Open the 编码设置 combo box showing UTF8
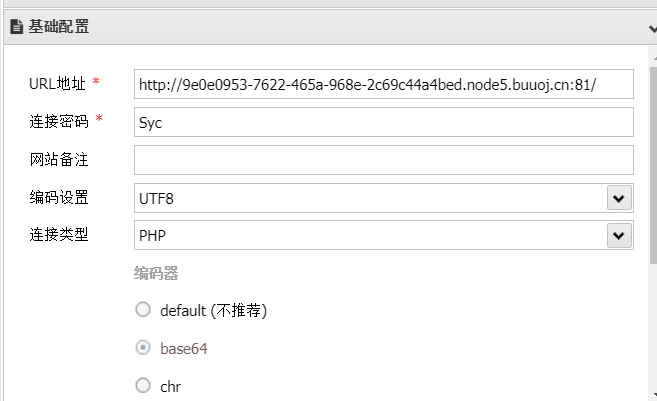 tap(383, 198)
